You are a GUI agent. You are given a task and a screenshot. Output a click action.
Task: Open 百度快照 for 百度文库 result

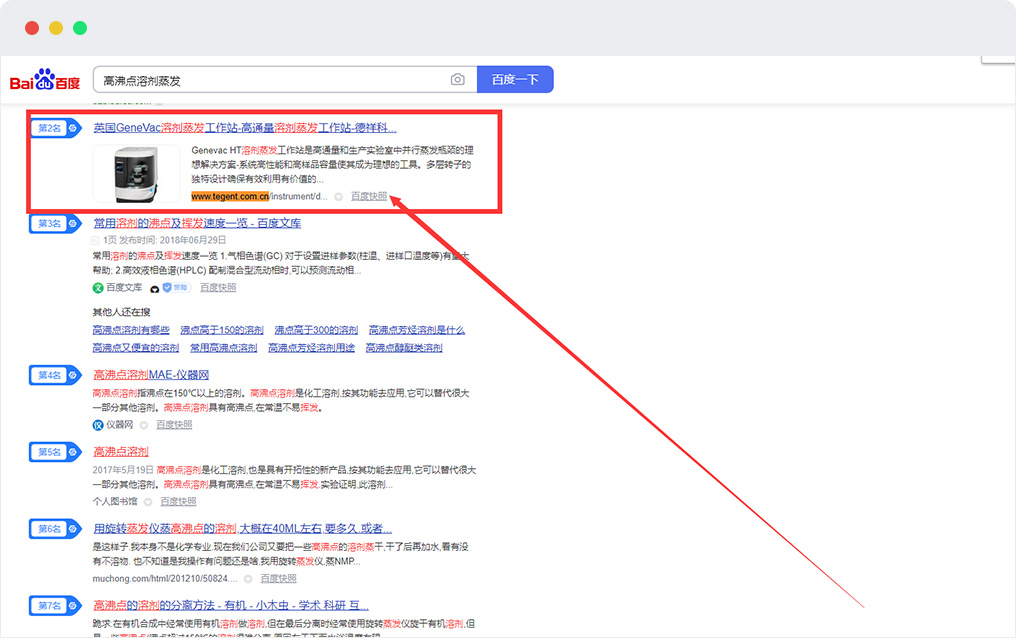pyautogui.click(x=218, y=288)
